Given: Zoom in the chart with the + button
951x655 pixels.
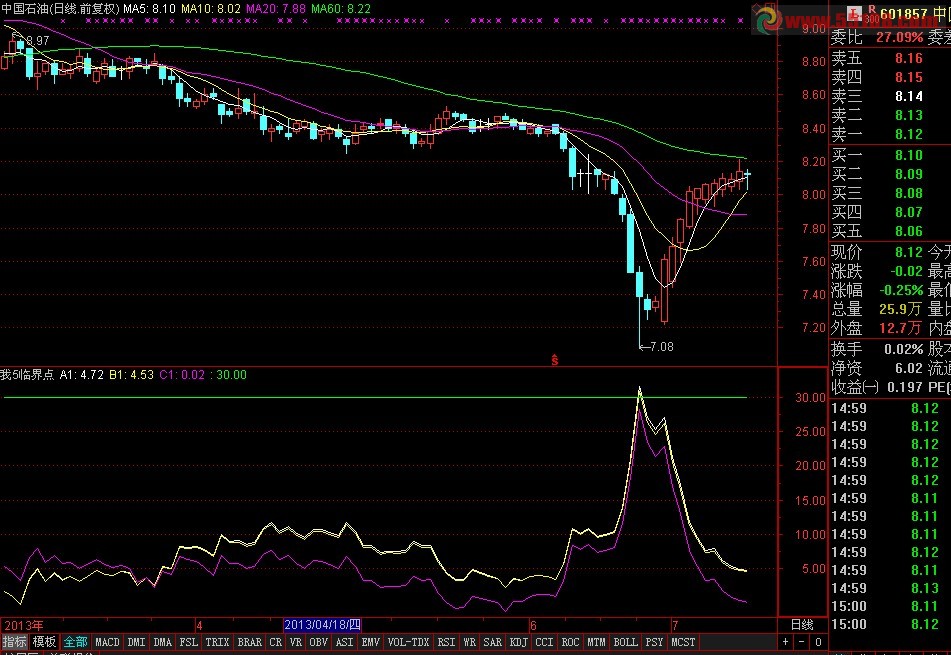Looking at the screenshot, I should click(x=786, y=642).
